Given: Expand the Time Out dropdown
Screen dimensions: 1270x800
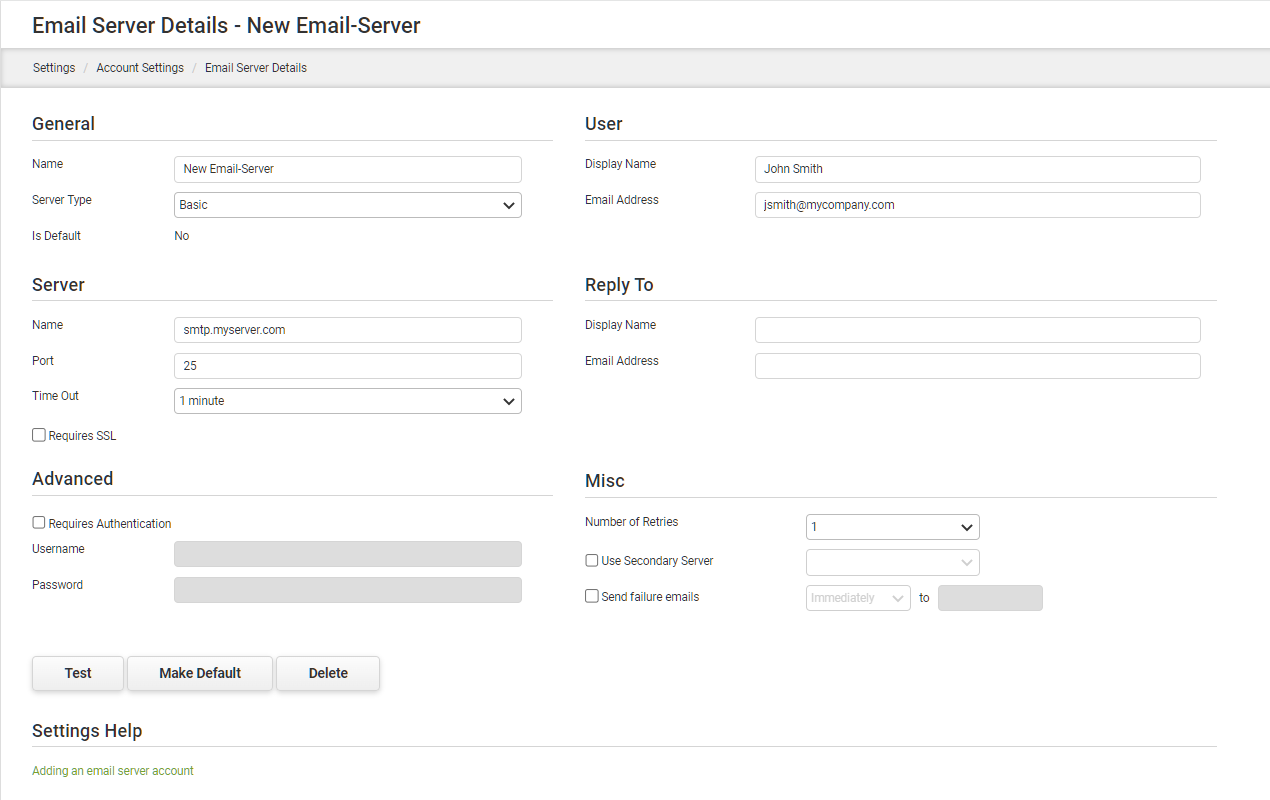Looking at the screenshot, I should pyautogui.click(x=347, y=401).
